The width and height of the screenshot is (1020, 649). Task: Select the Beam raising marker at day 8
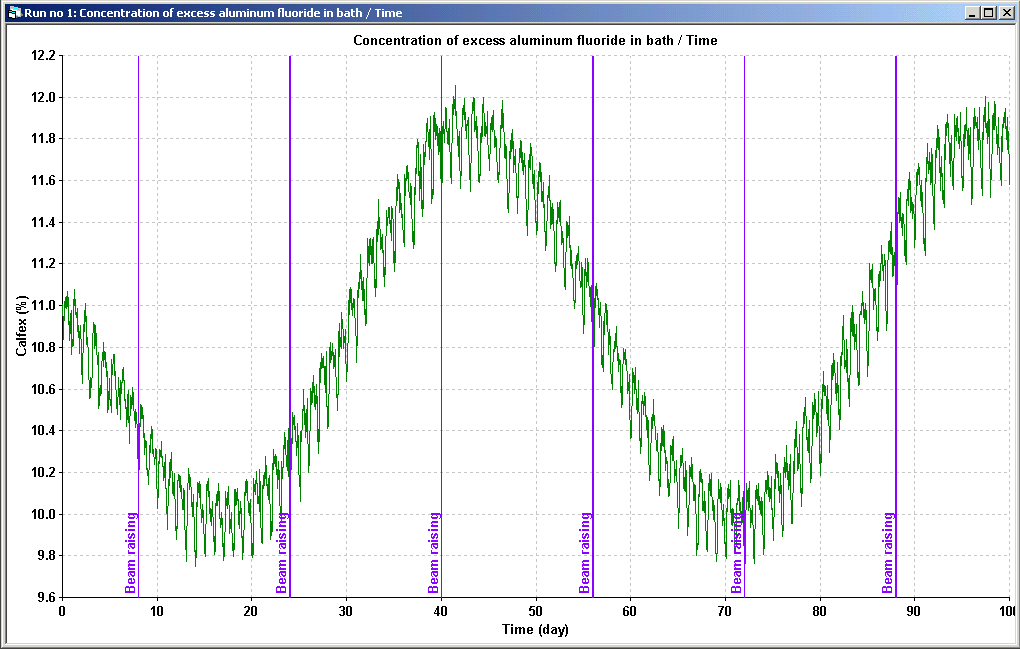click(131, 553)
